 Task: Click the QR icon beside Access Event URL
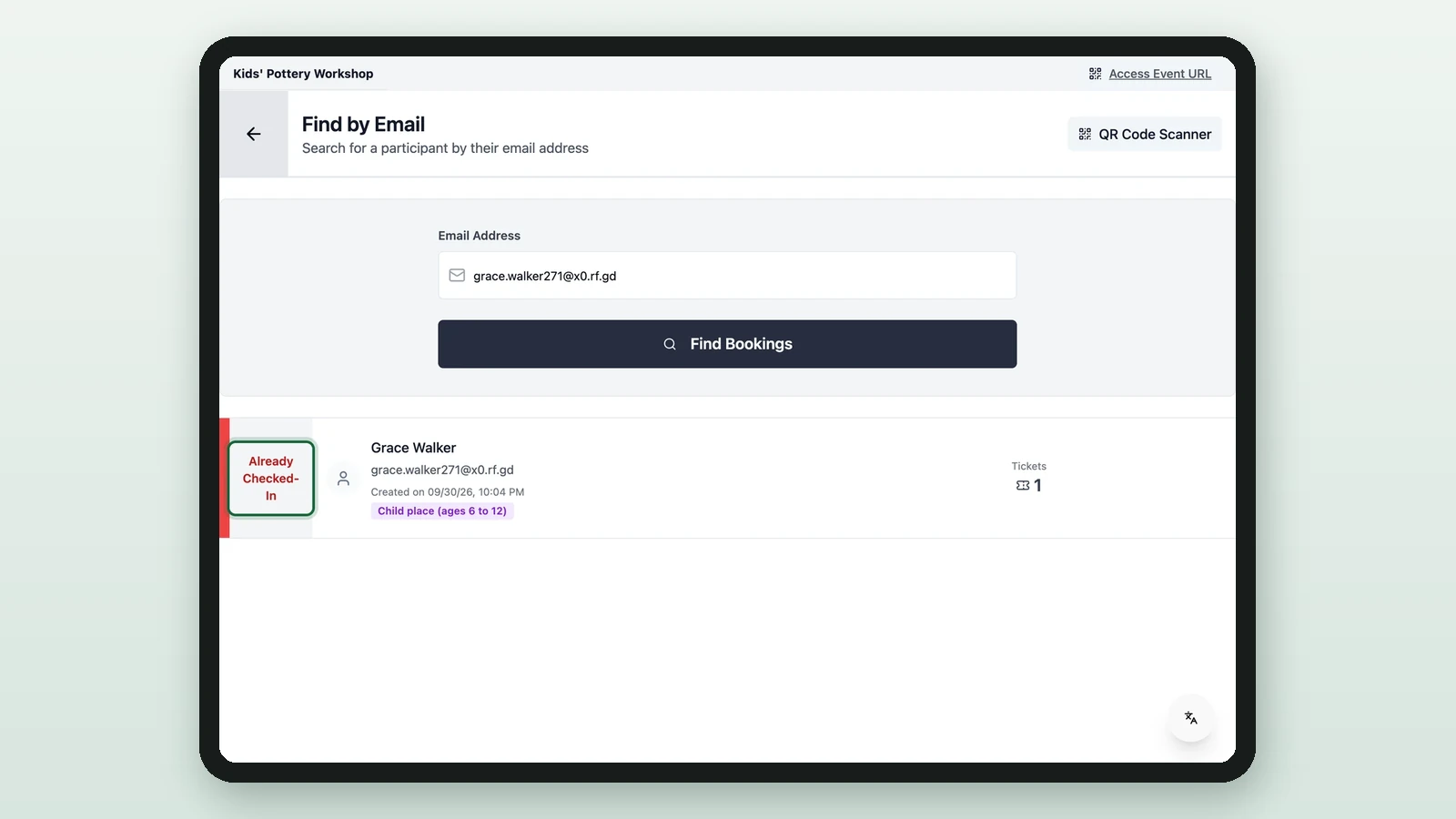click(x=1095, y=74)
